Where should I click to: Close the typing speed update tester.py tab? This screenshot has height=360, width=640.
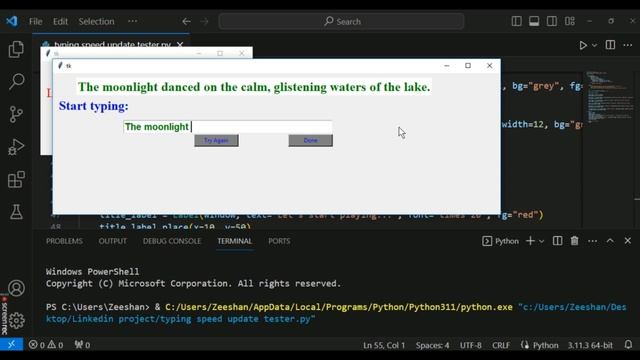180,44
